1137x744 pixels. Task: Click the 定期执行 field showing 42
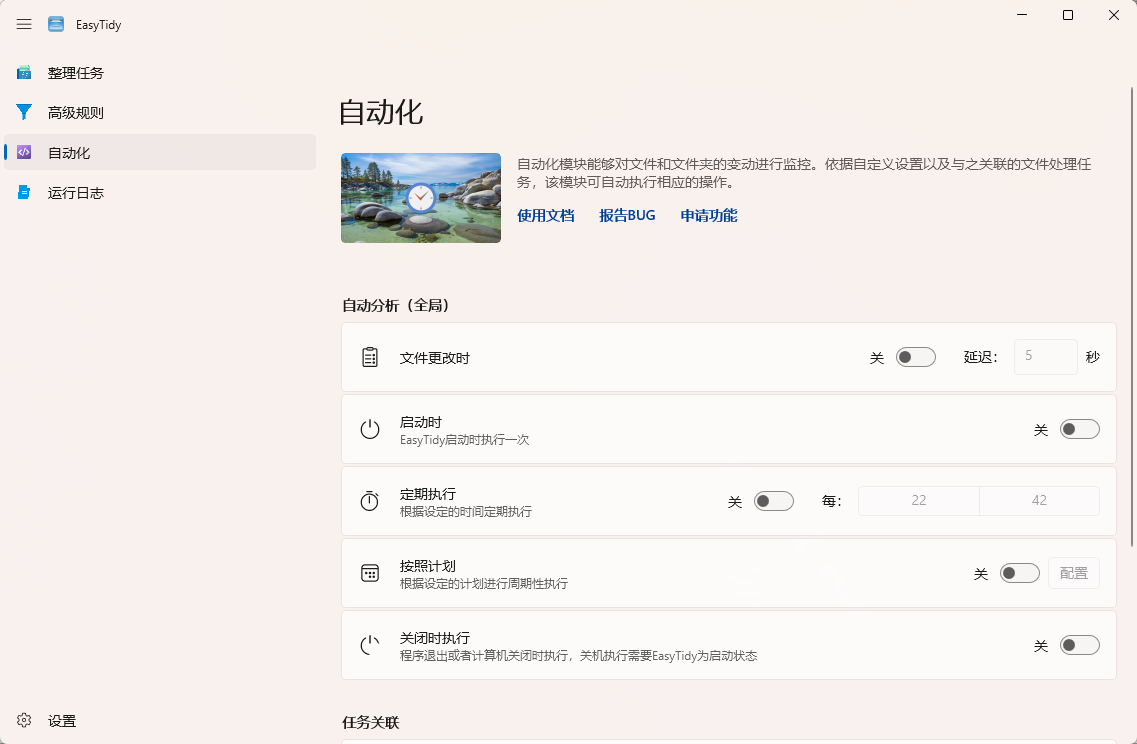pyautogui.click(x=1039, y=500)
